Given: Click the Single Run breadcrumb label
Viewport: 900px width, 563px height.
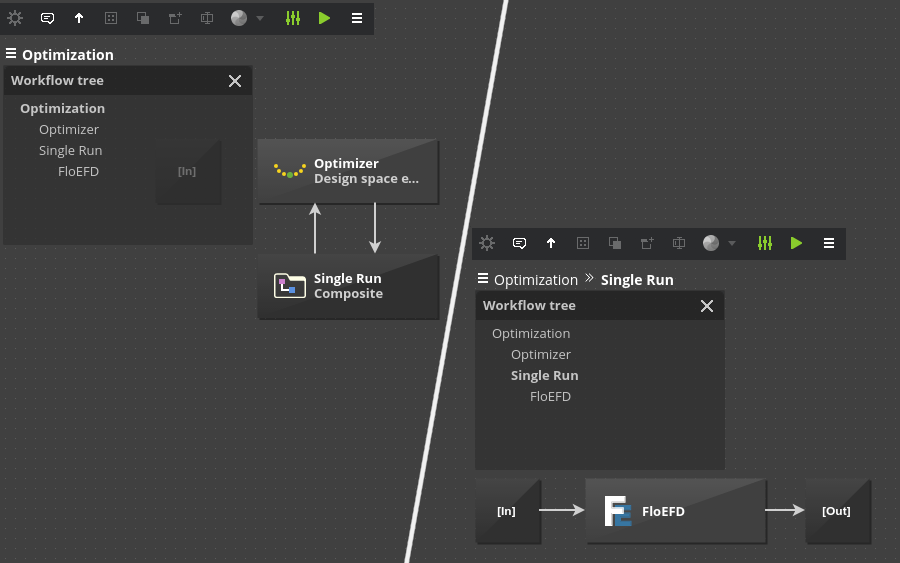Looking at the screenshot, I should (637, 280).
